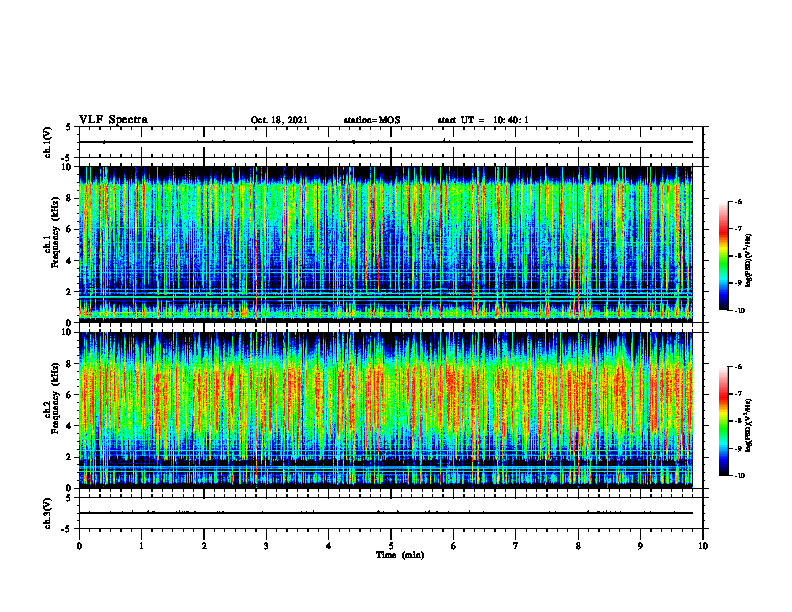Click time axis tick label "2"
The image size is (792, 612).
click(x=204, y=546)
